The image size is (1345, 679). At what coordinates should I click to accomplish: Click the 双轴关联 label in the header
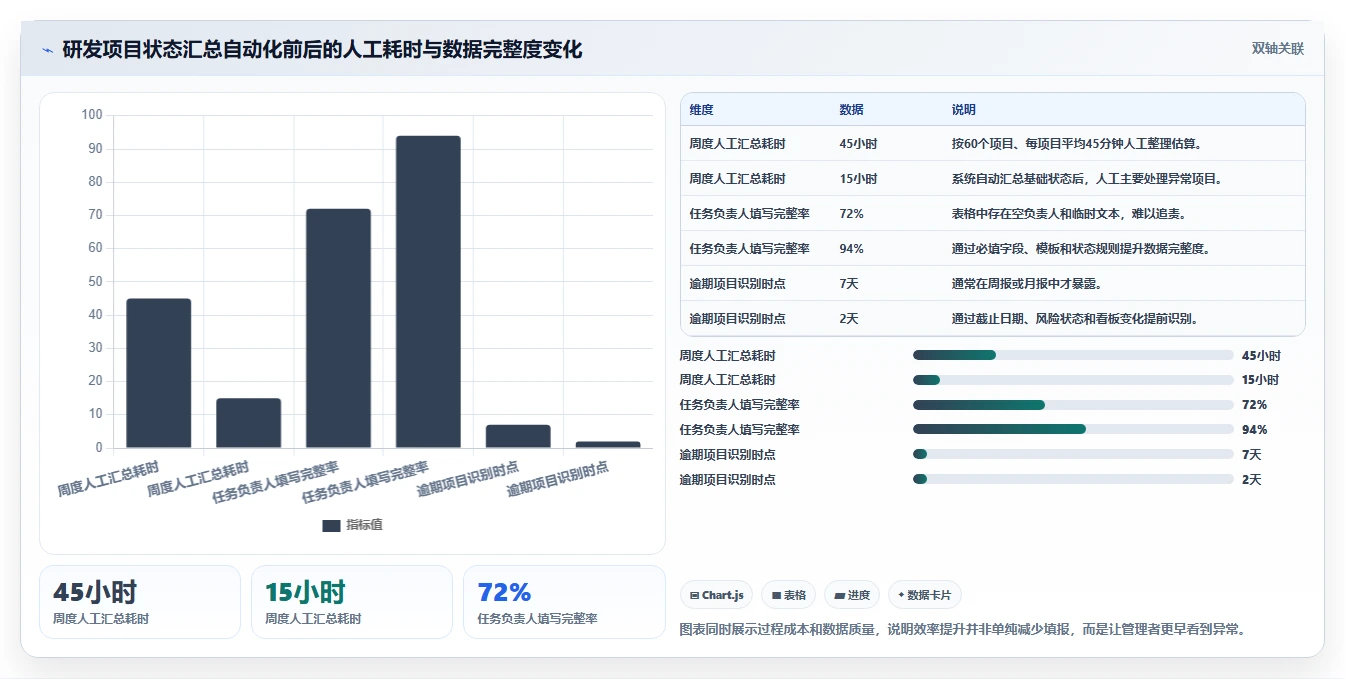coord(1278,48)
